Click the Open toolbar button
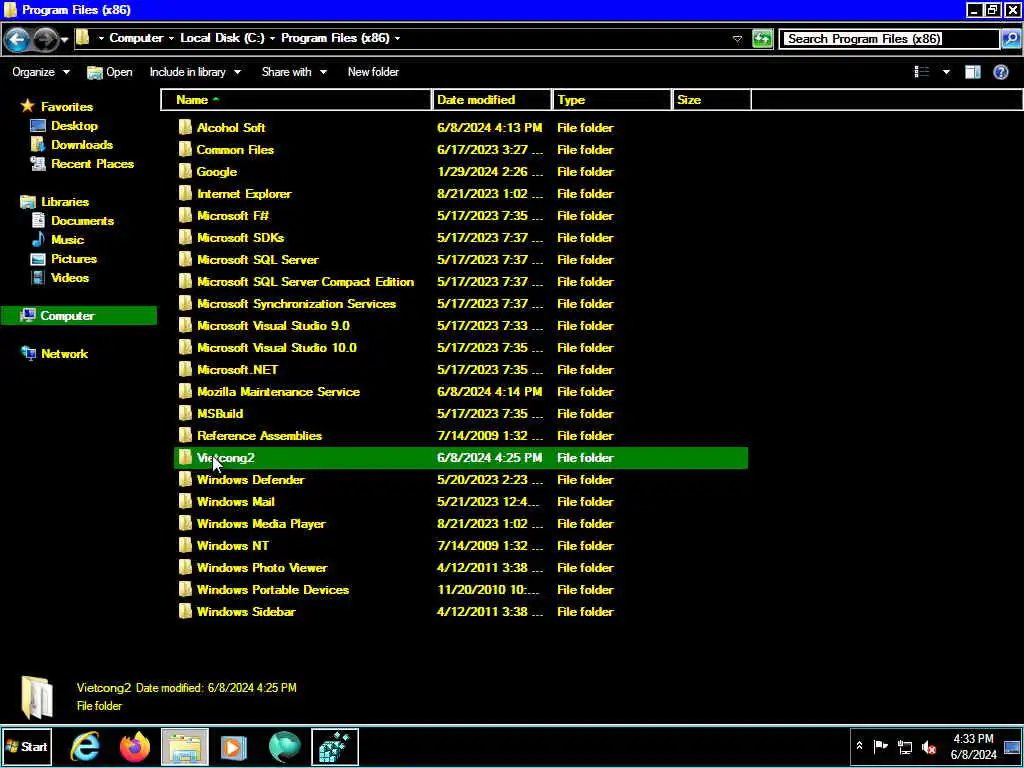This screenshot has height=768, width=1024. click(110, 72)
